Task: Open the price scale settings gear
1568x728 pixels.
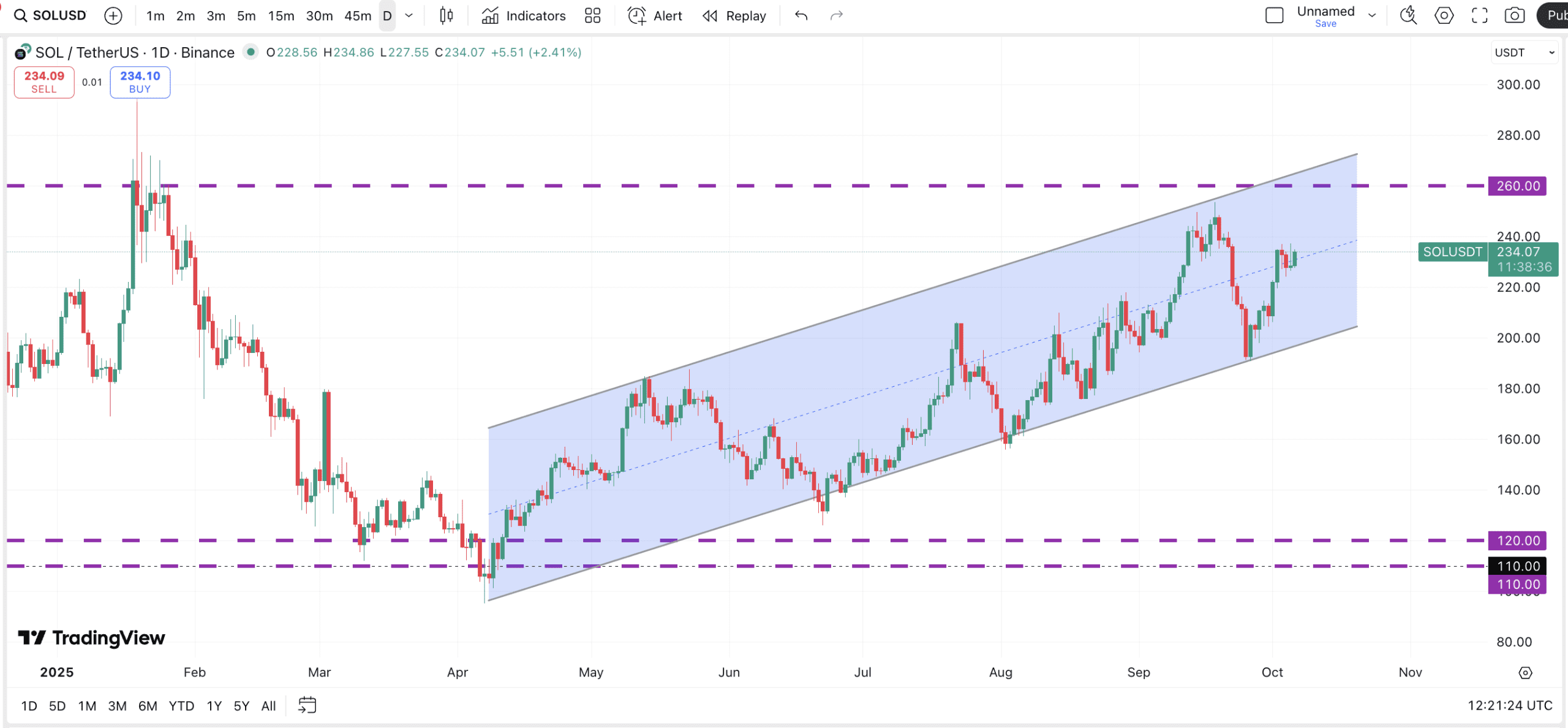Action: point(1525,673)
